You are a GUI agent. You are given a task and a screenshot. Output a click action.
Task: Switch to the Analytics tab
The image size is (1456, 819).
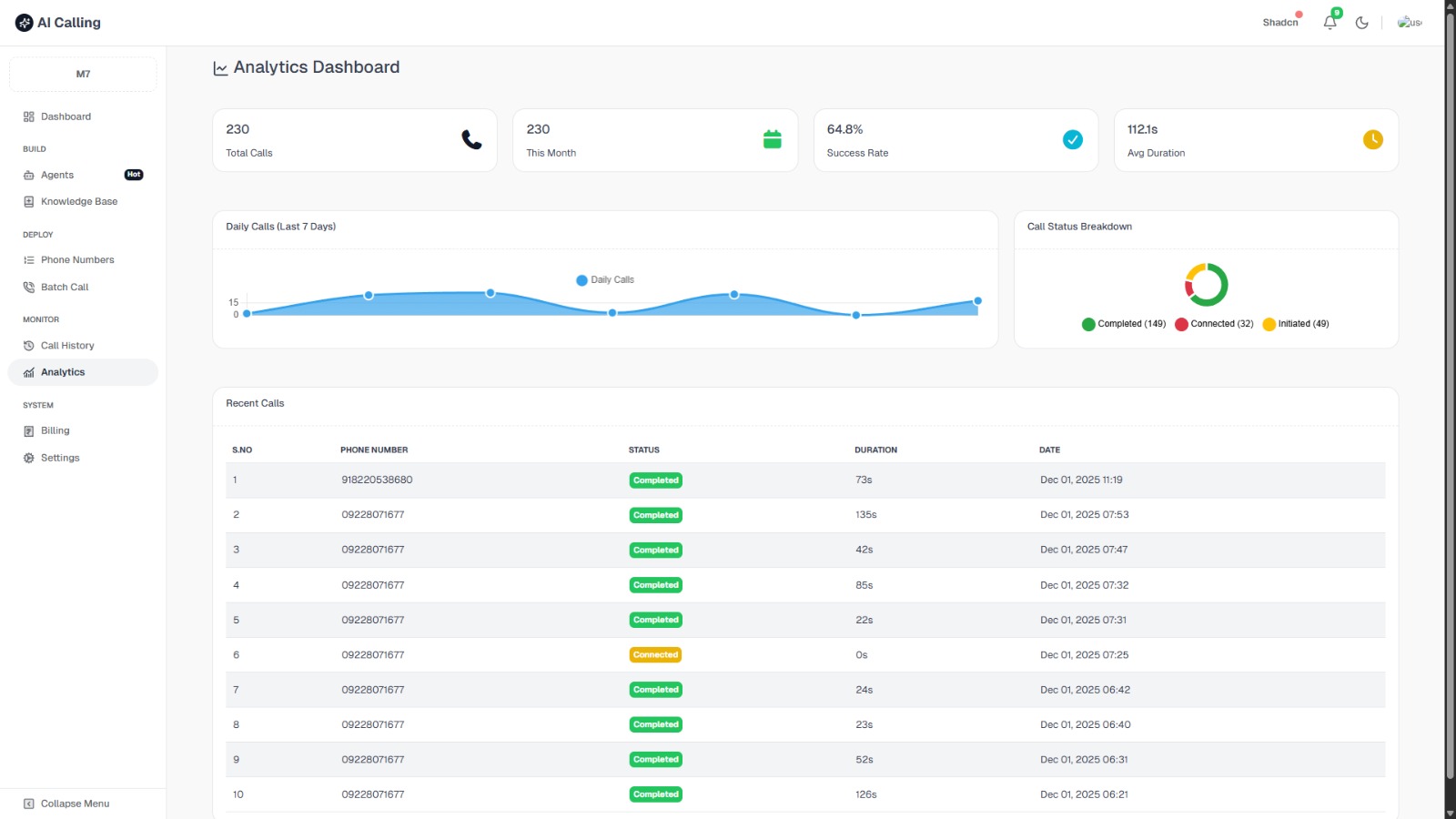[x=63, y=371]
